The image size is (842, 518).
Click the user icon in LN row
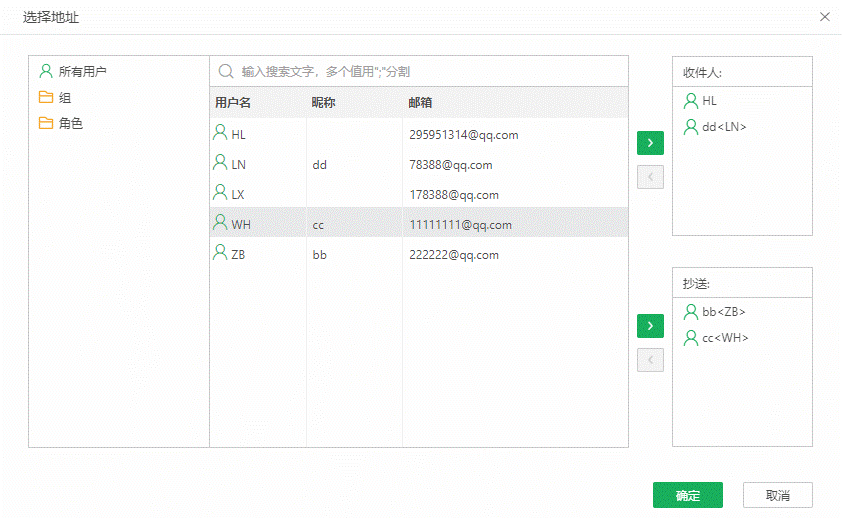tap(220, 162)
